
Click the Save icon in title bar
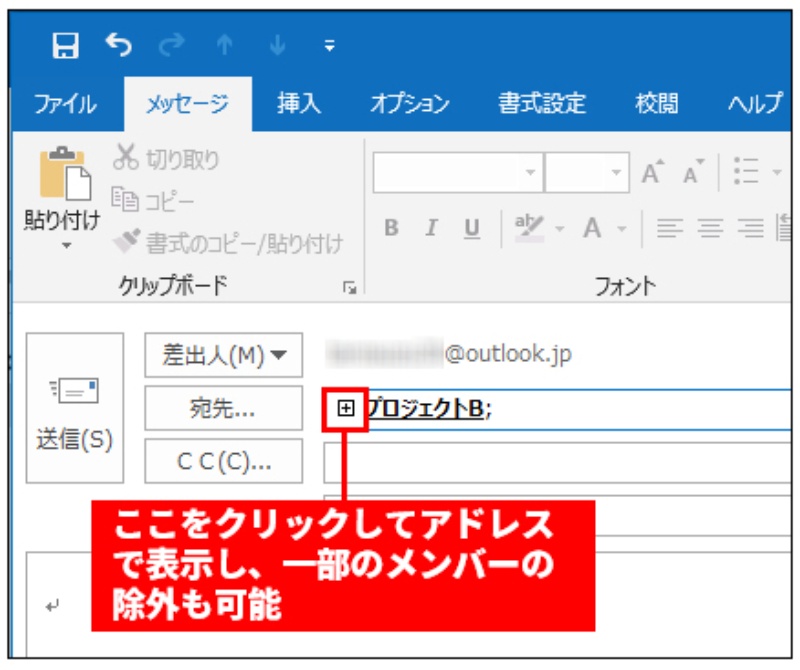pyautogui.click(x=66, y=45)
